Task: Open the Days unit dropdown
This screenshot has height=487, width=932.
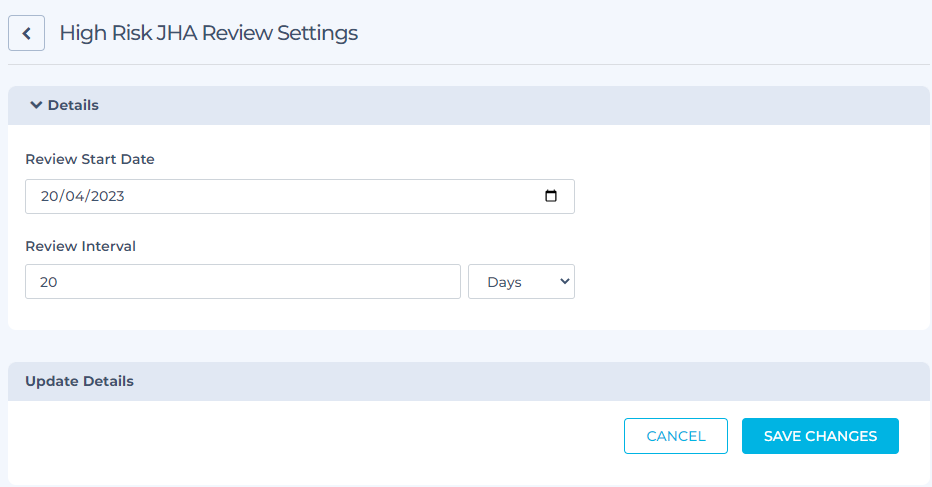Action: [521, 282]
